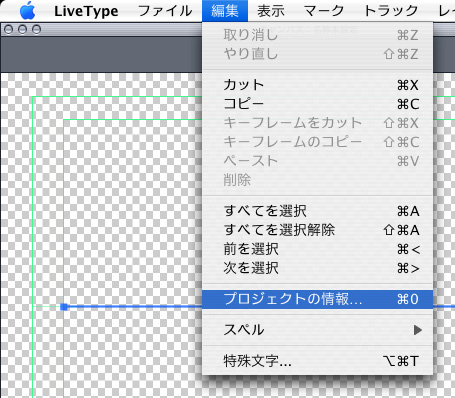Open the マーク menu
455x398 pixels.
click(x=324, y=11)
